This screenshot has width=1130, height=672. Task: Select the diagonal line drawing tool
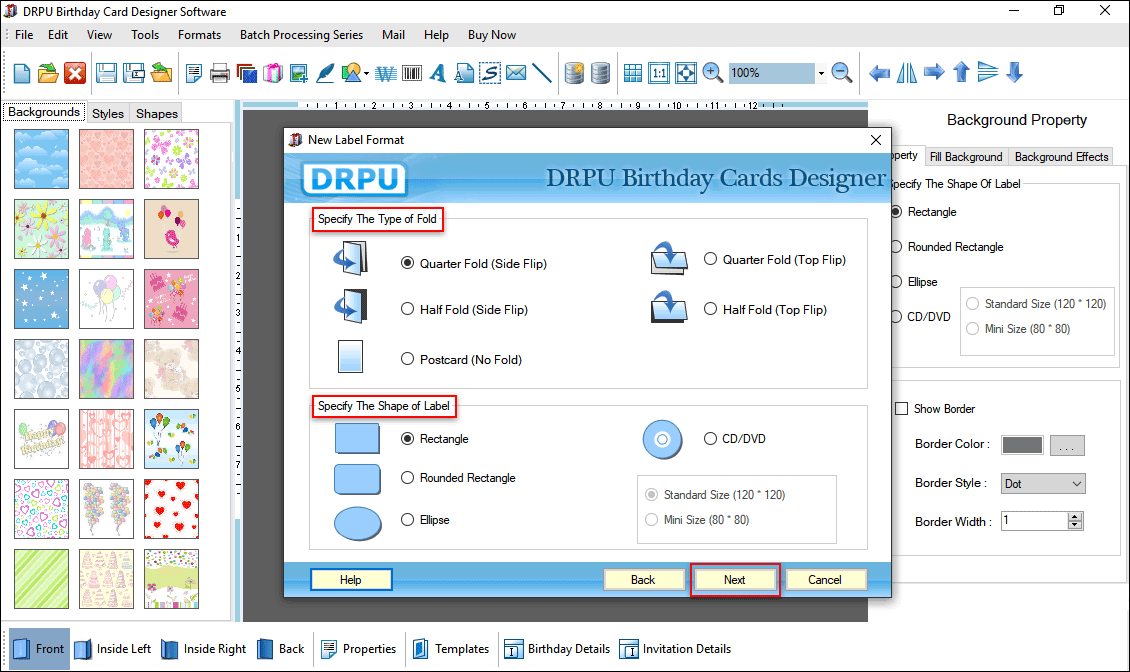pos(542,73)
